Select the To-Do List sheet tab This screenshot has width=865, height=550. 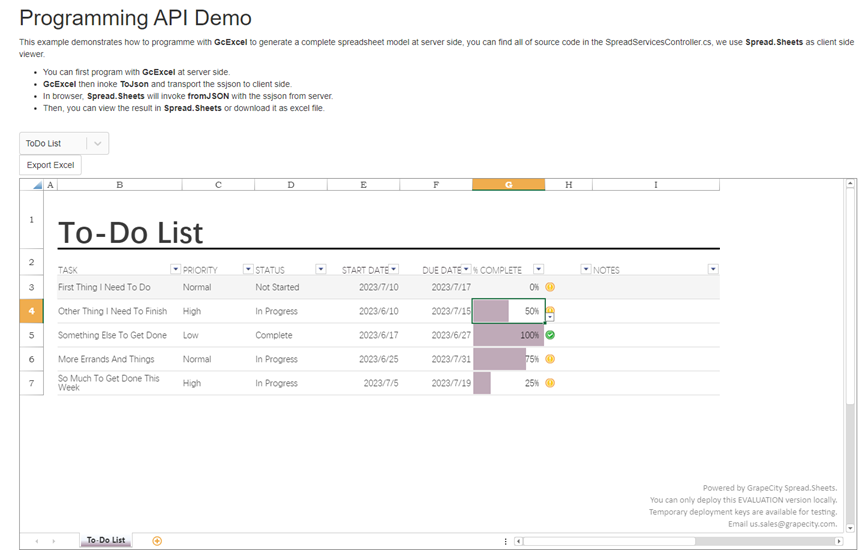click(x=106, y=540)
